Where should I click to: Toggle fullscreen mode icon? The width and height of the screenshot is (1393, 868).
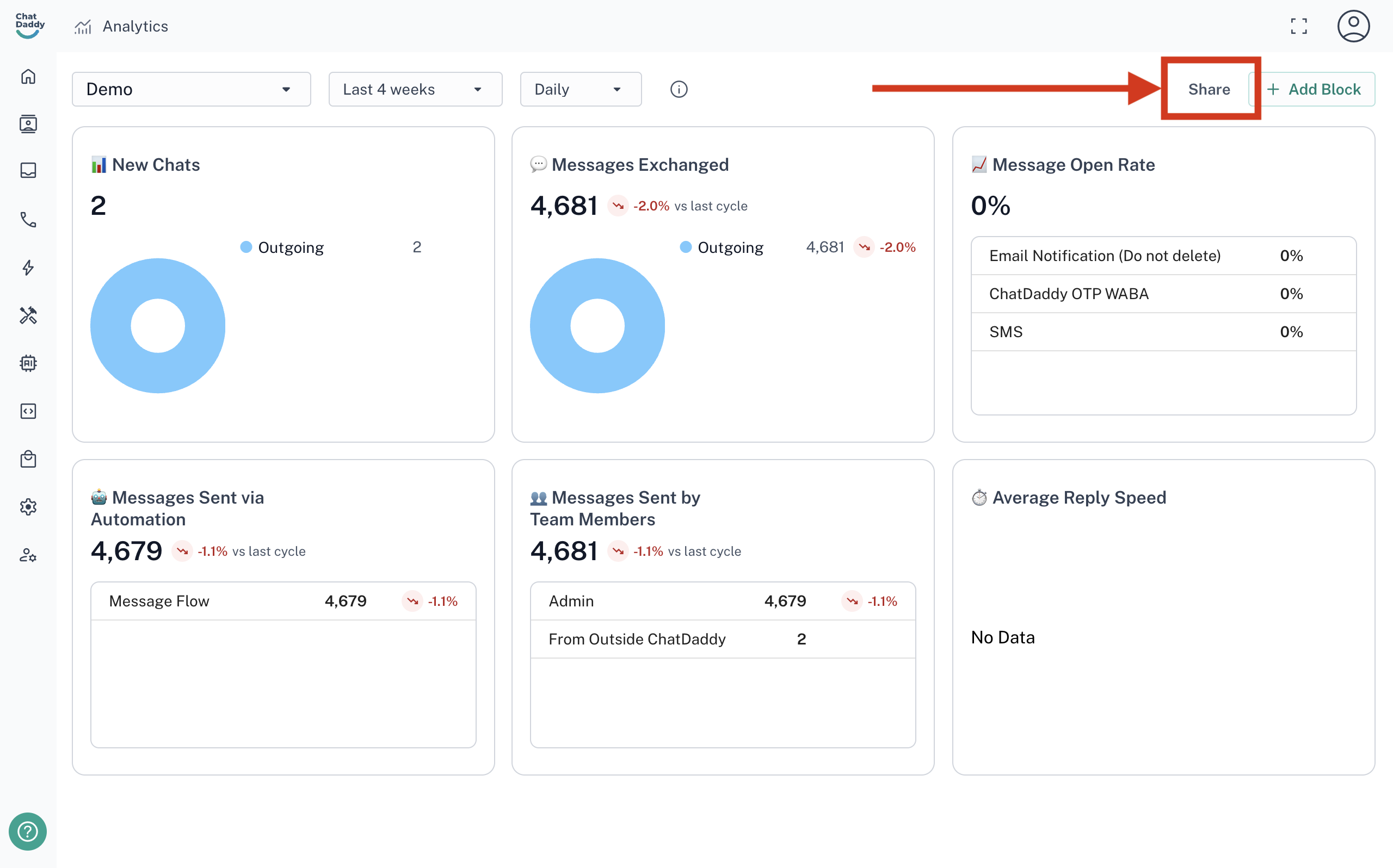1299,27
